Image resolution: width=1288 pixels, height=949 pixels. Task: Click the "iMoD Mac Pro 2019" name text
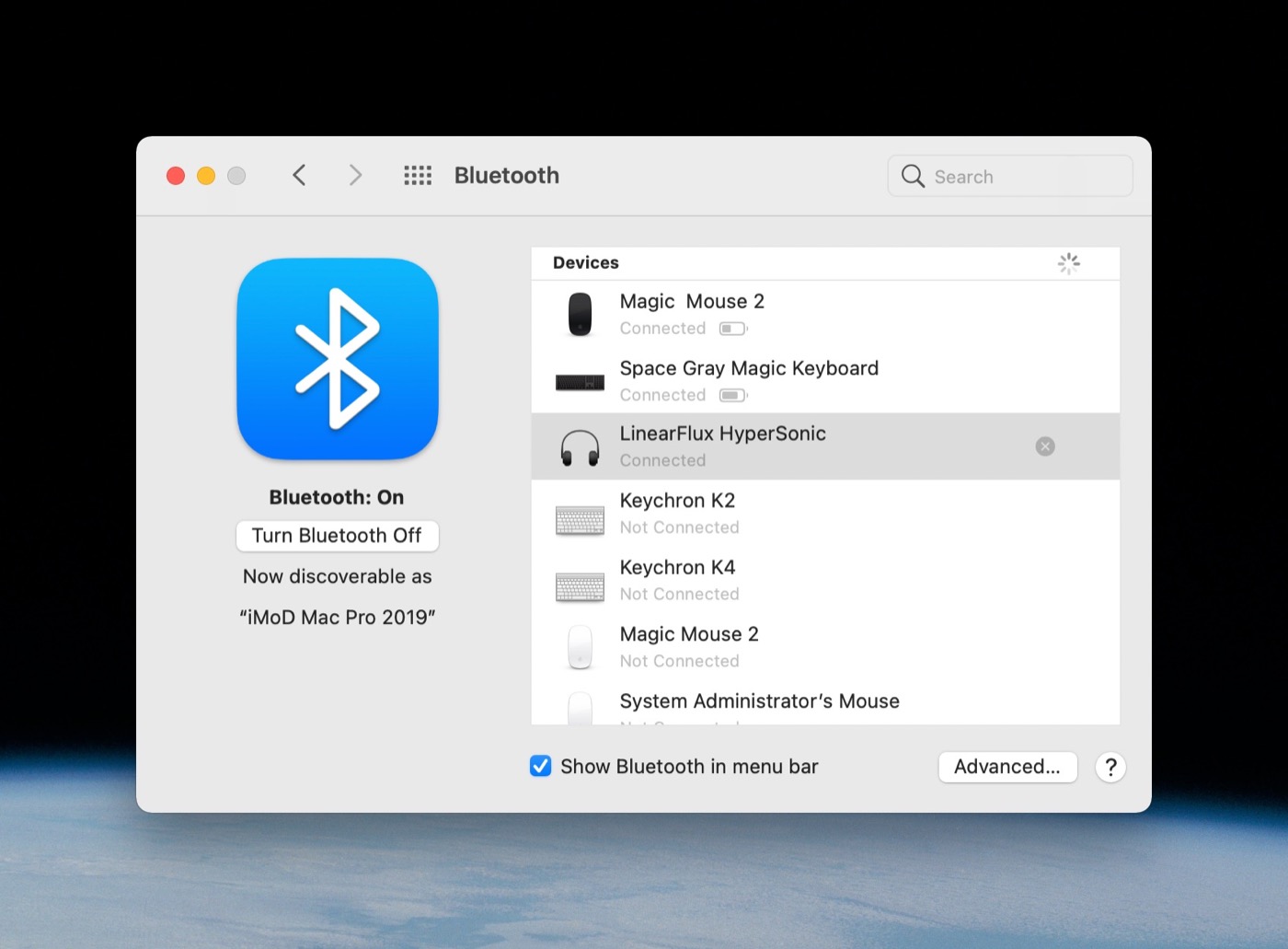337,617
